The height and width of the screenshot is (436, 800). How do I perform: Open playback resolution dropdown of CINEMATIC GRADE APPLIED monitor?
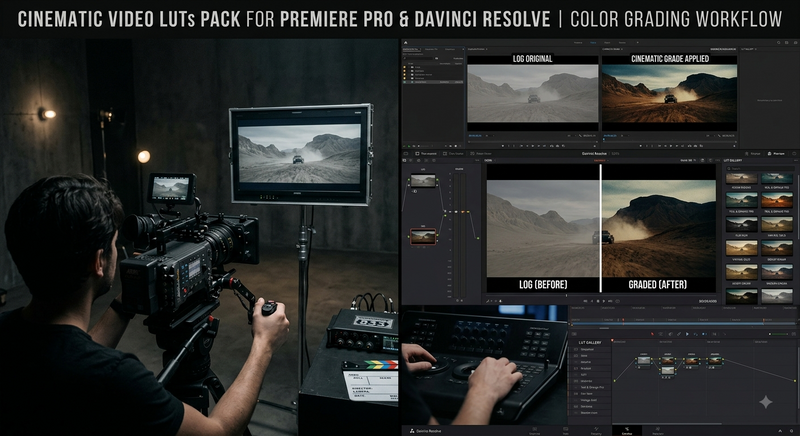pyautogui.click(x=709, y=136)
